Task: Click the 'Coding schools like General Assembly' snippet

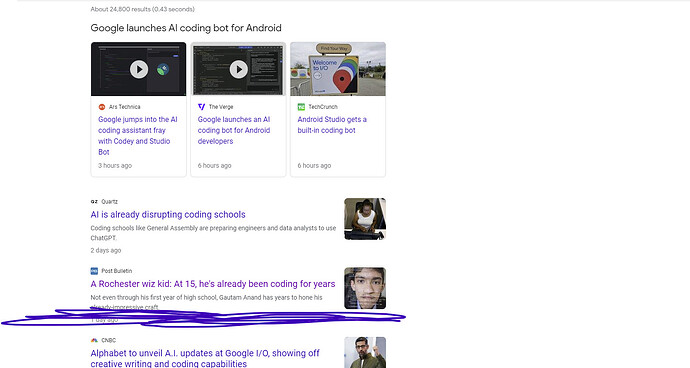Action: tap(213, 233)
